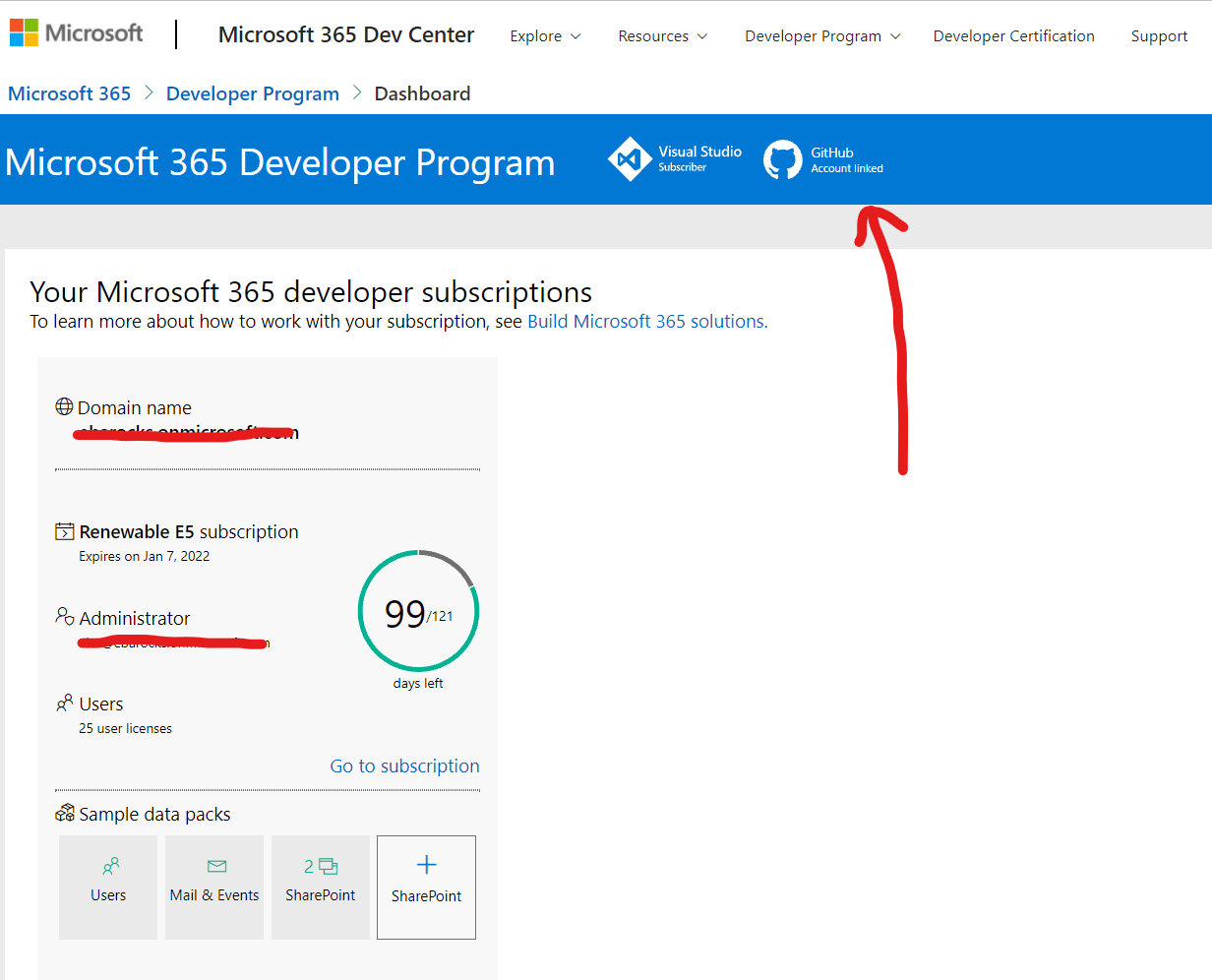Screen dimensions: 1212x980
Task: Open the Developer Certification menu item
Action: click(x=1013, y=36)
